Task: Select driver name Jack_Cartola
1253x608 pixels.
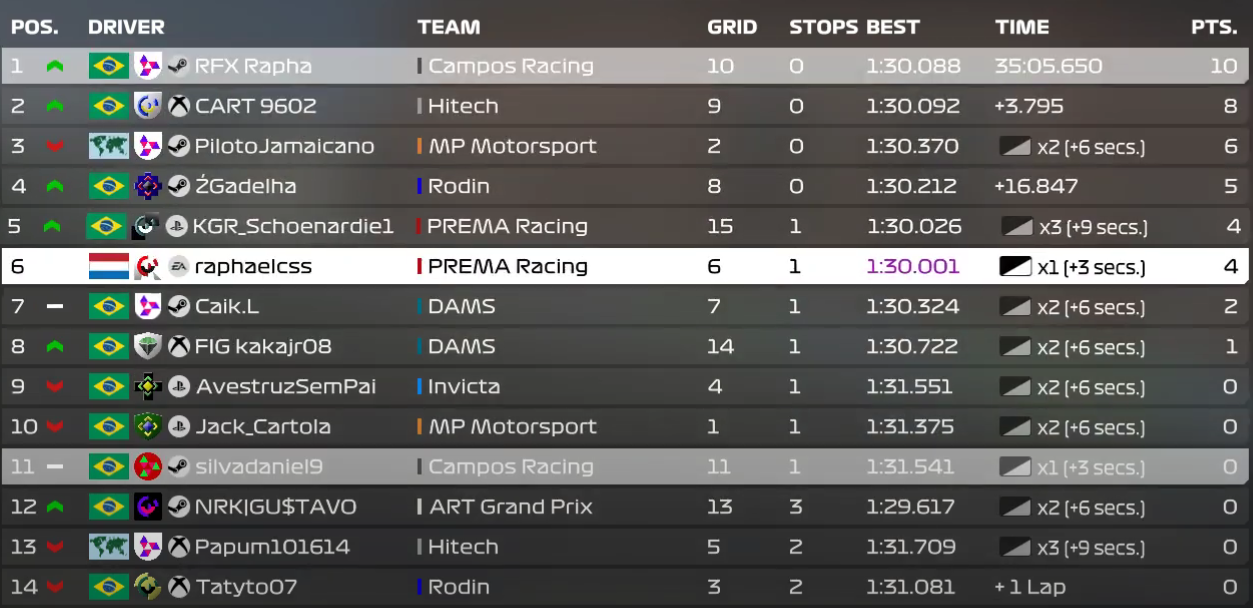Action: tap(261, 427)
